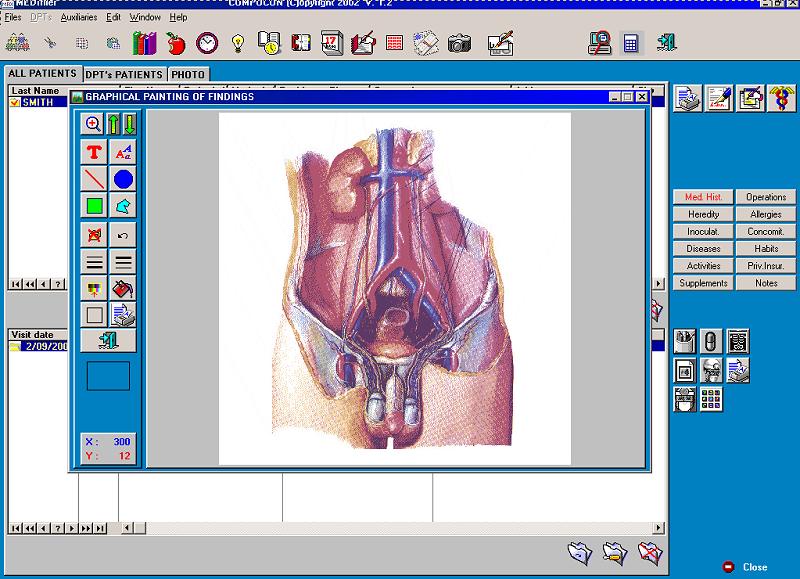Switch to the DPT's PATIENTS tab

(124, 74)
